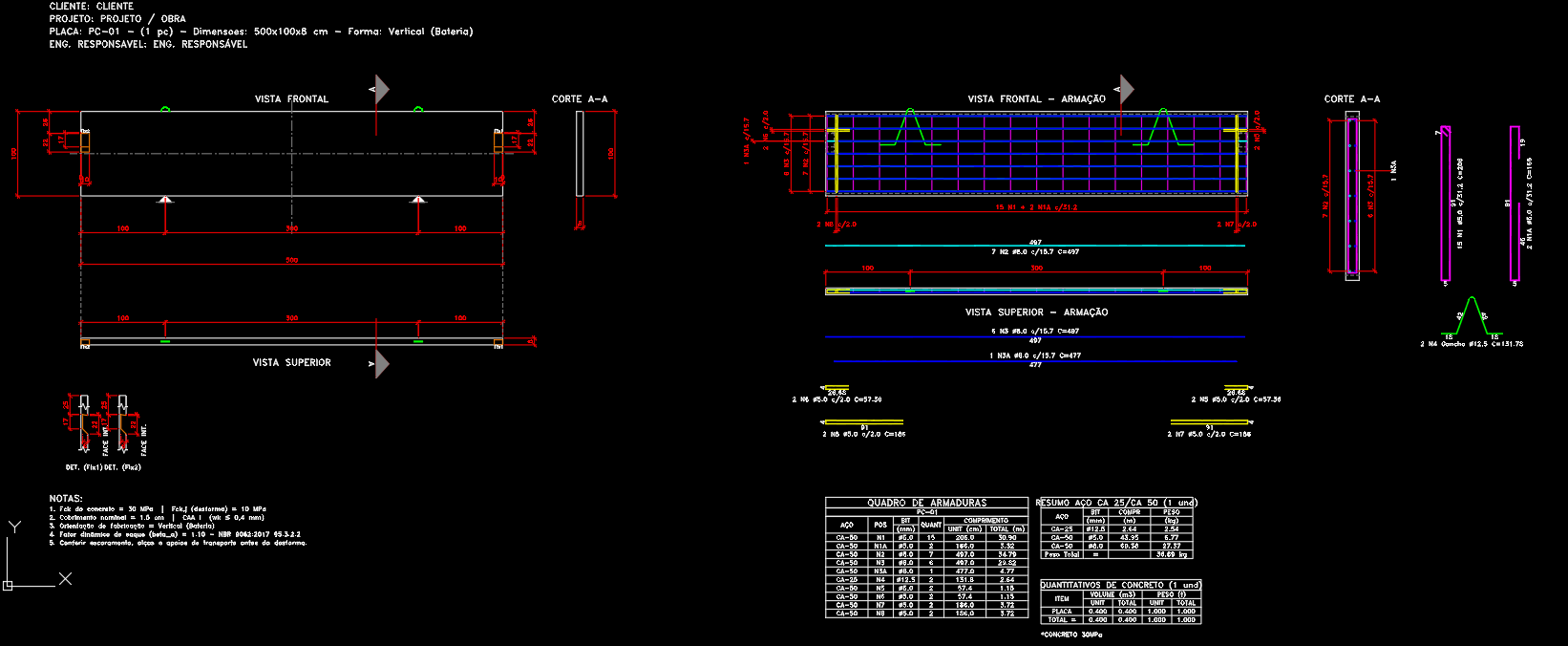
Task: Select the '7 N2 ø8.0 c/15.7 C=497' bar label
Action: 1035,251
